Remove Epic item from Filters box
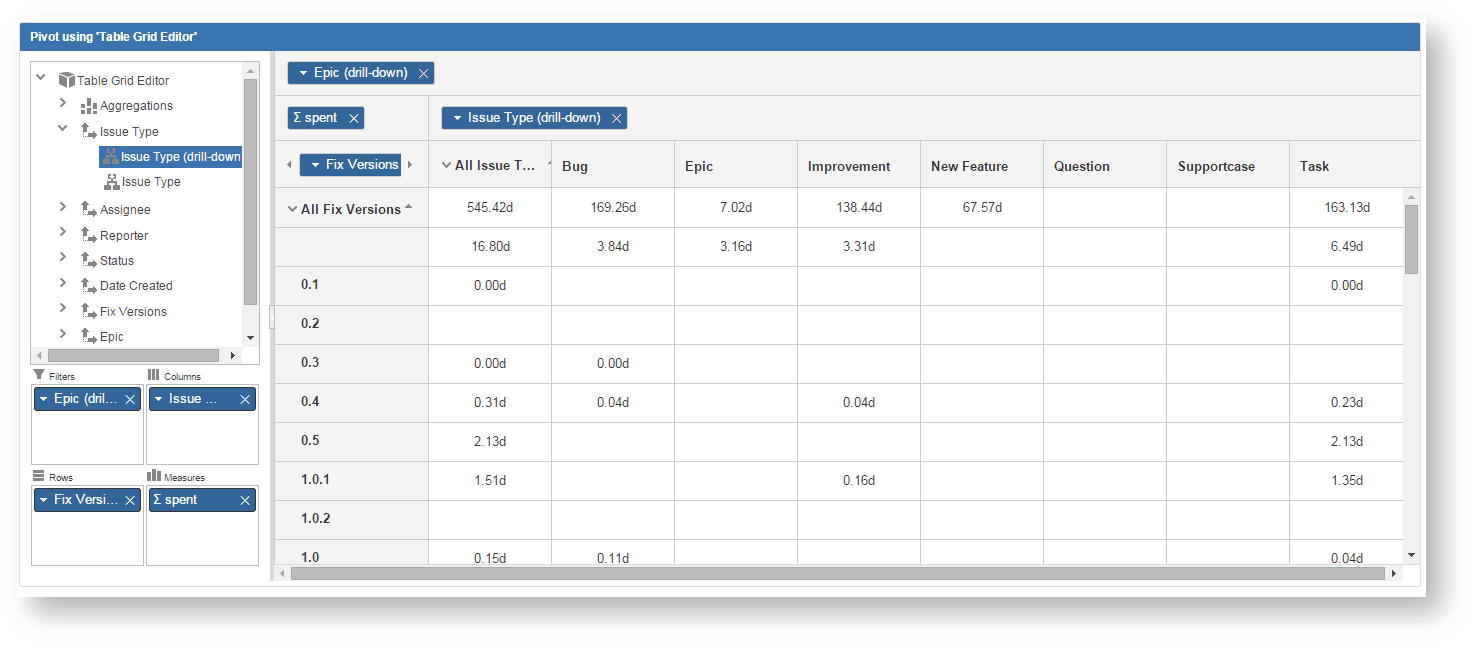 [x=131, y=399]
